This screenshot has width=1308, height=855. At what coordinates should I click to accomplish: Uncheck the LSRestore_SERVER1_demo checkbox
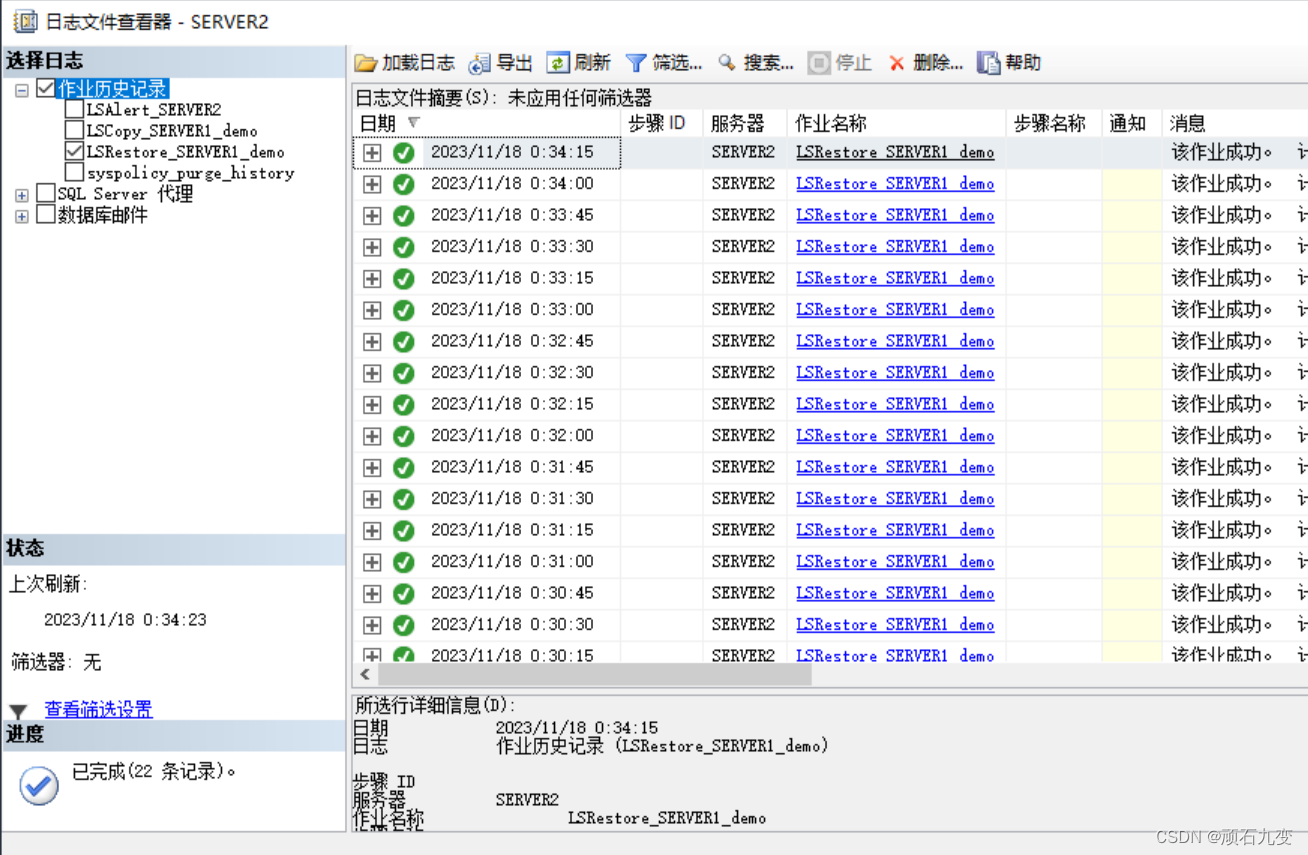click(74, 151)
